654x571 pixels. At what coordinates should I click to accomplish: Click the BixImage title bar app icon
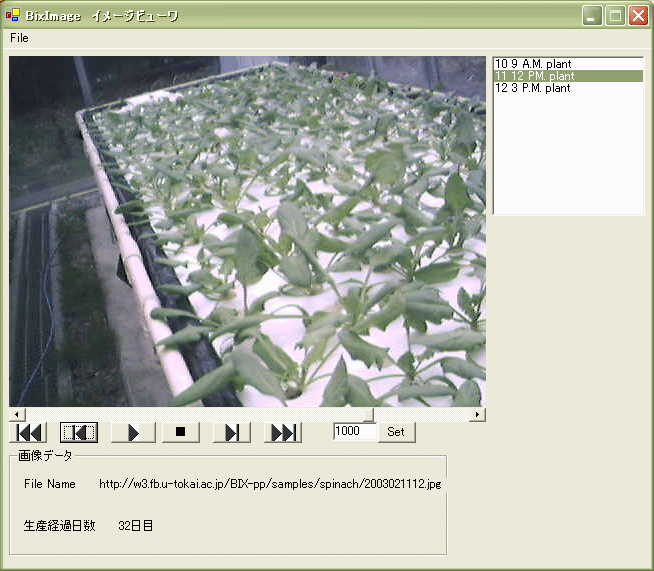[12, 15]
